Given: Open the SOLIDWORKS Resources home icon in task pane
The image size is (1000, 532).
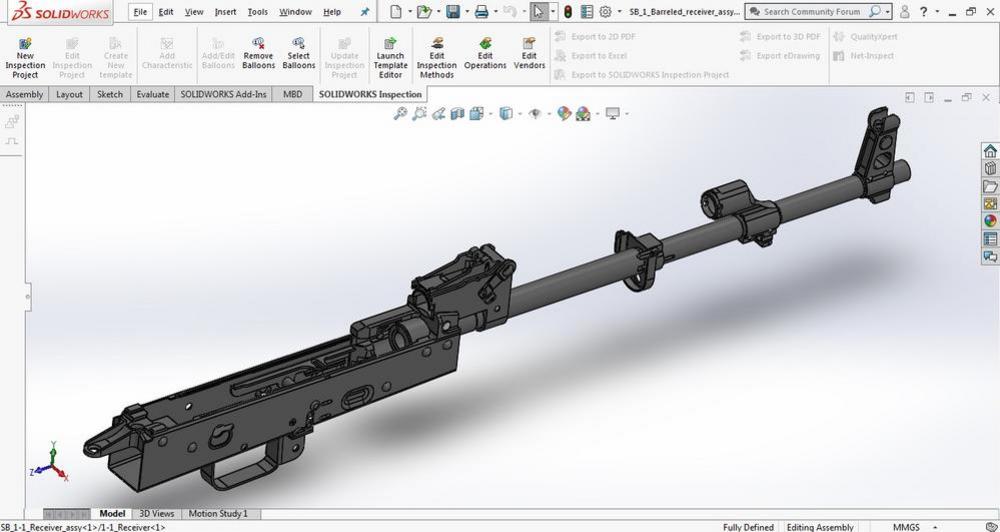Looking at the screenshot, I should 990,151.
